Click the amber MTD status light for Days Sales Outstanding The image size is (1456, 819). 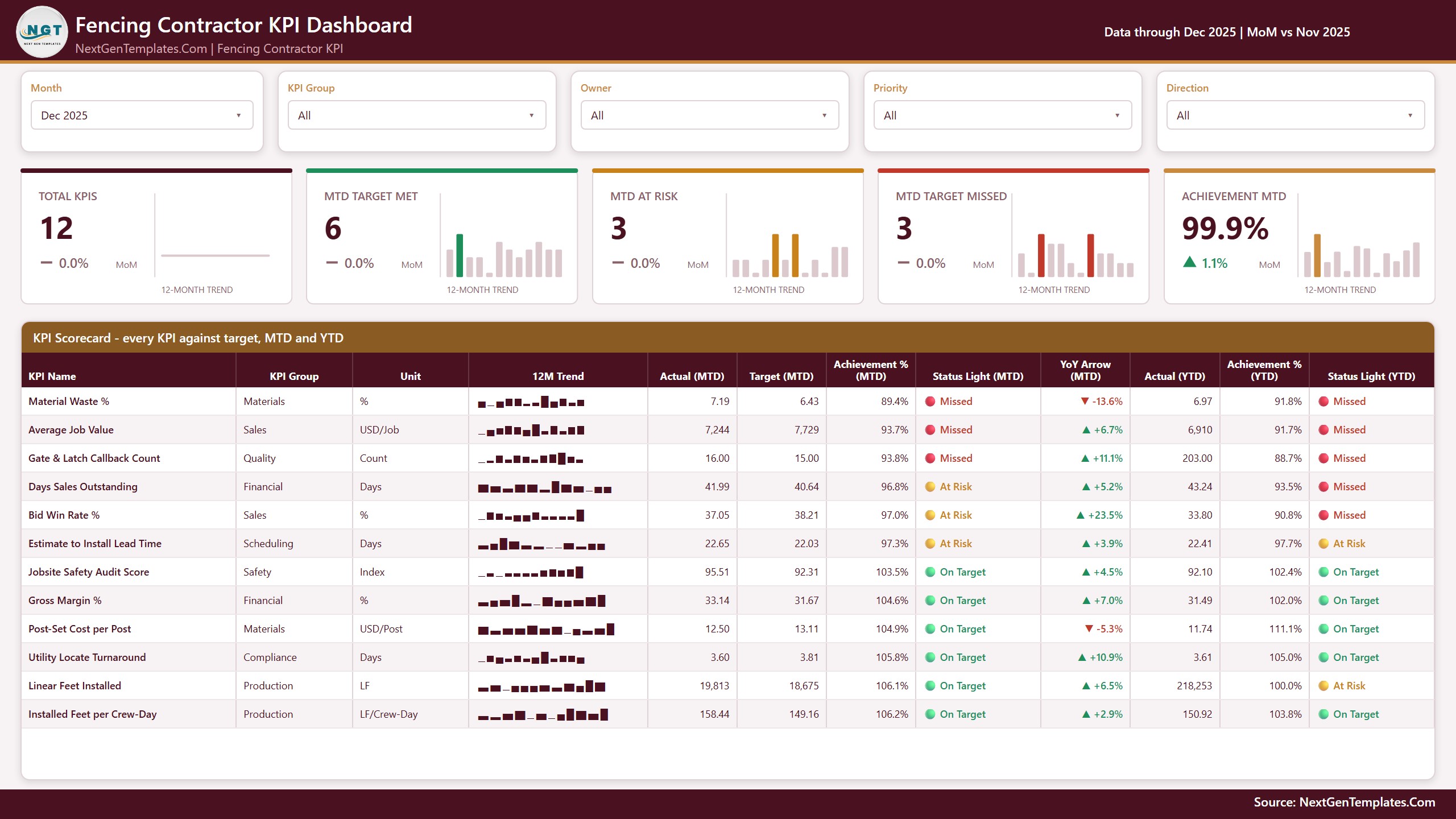(x=930, y=487)
